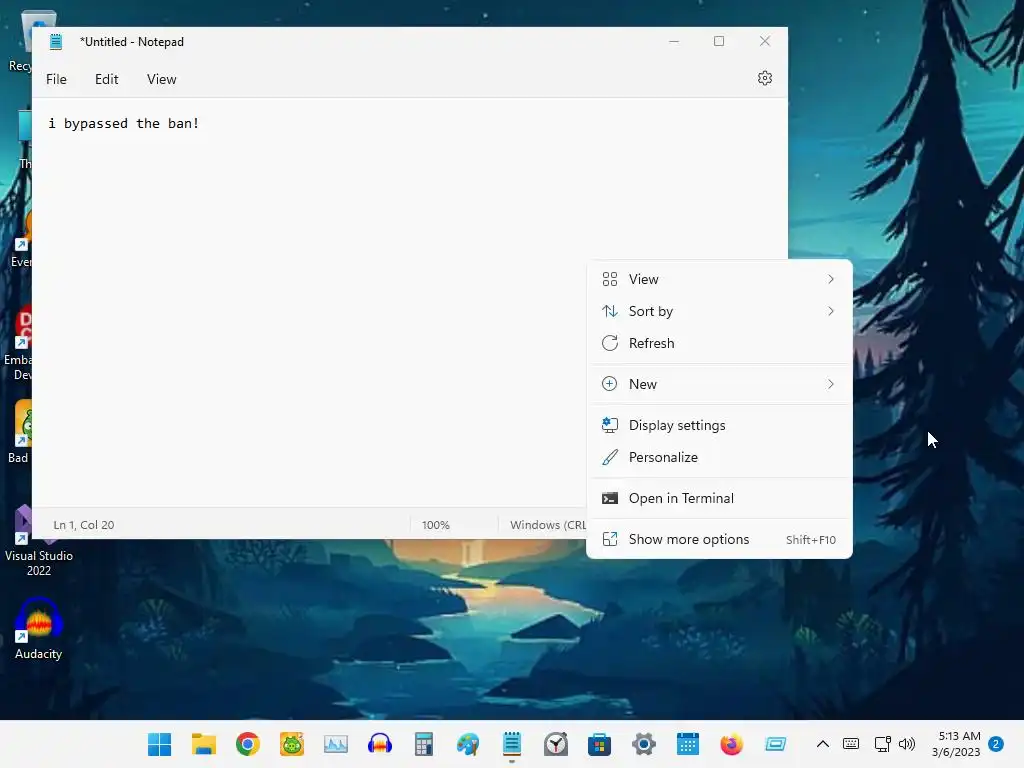
Task: Open File Explorer from the taskbar
Action: [204, 744]
